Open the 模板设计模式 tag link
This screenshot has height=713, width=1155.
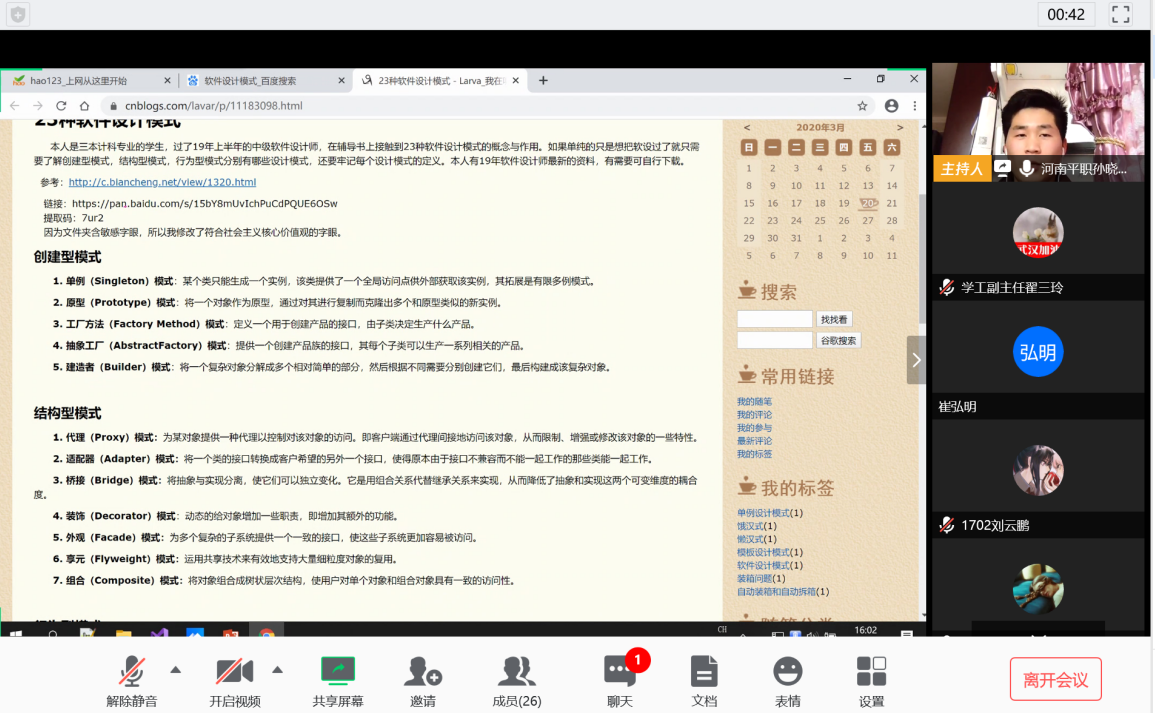click(x=763, y=552)
